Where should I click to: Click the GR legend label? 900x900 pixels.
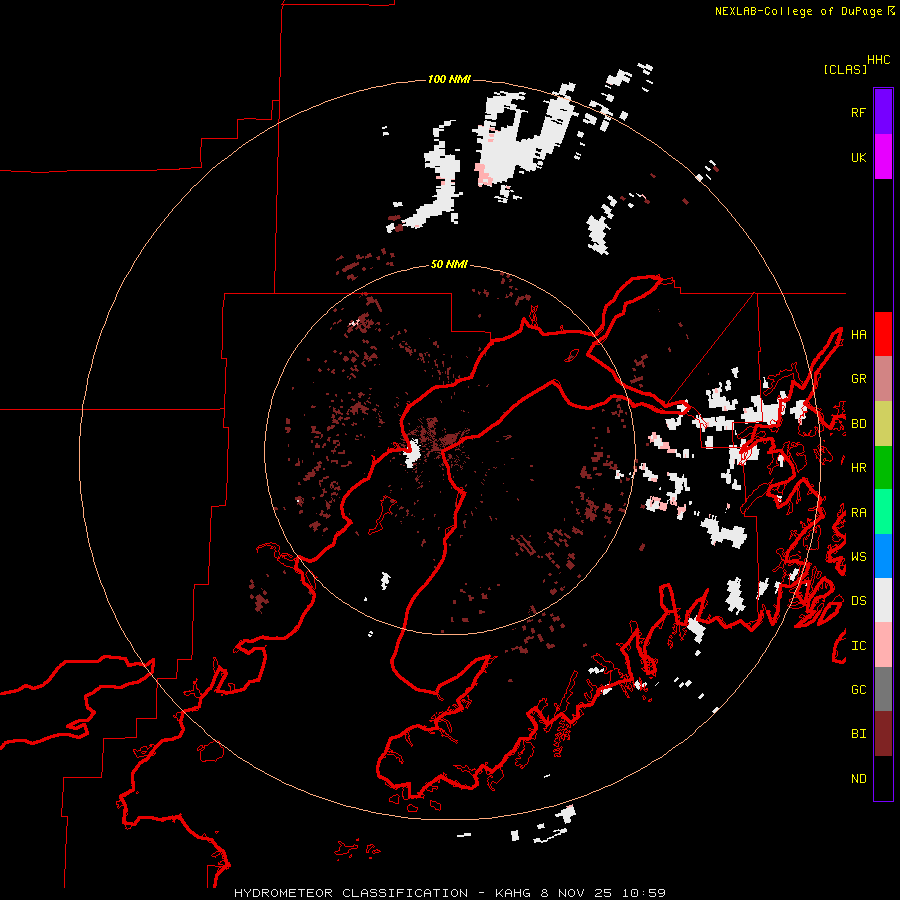coord(858,379)
